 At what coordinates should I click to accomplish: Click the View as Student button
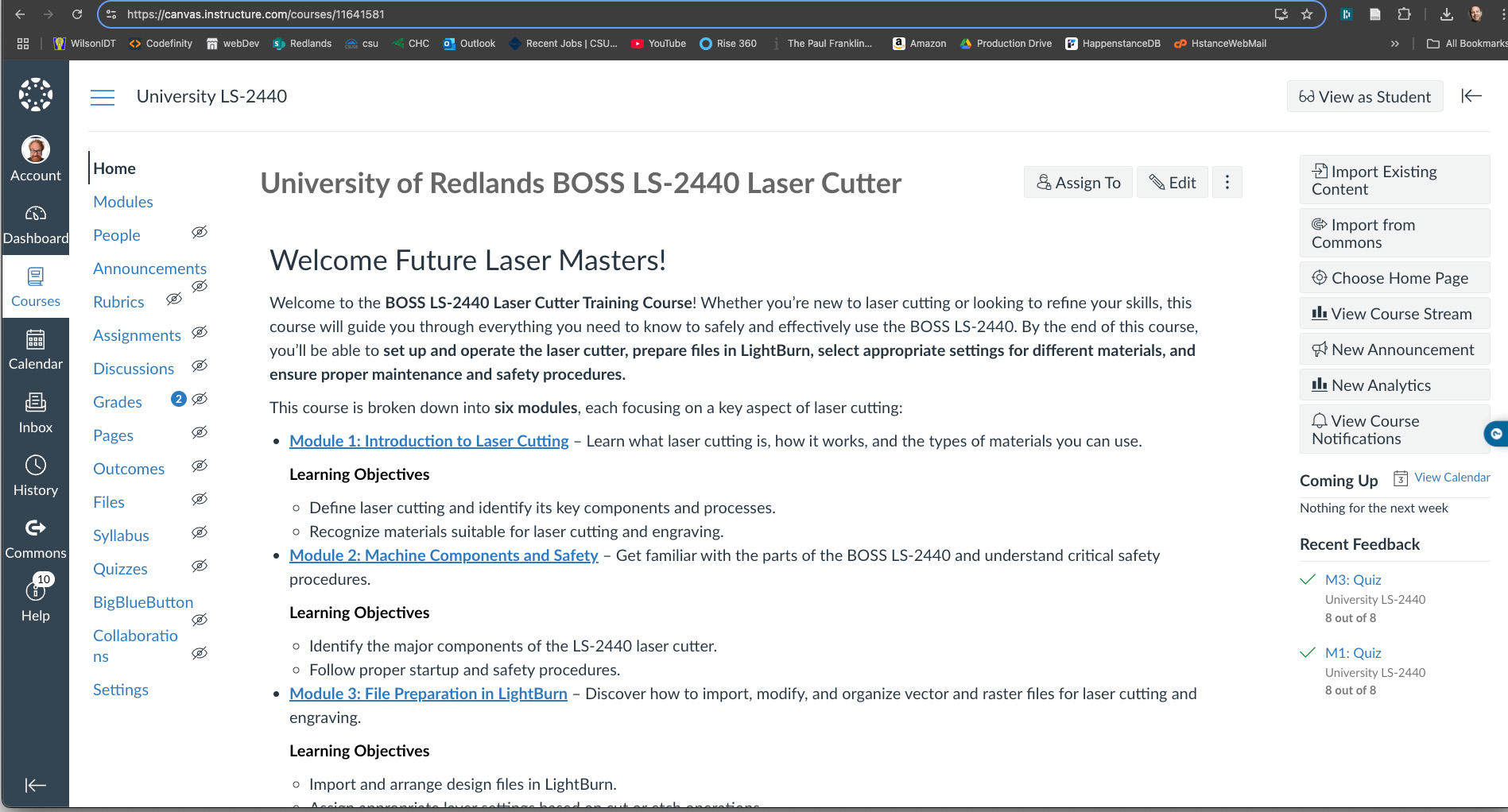click(x=1364, y=97)
